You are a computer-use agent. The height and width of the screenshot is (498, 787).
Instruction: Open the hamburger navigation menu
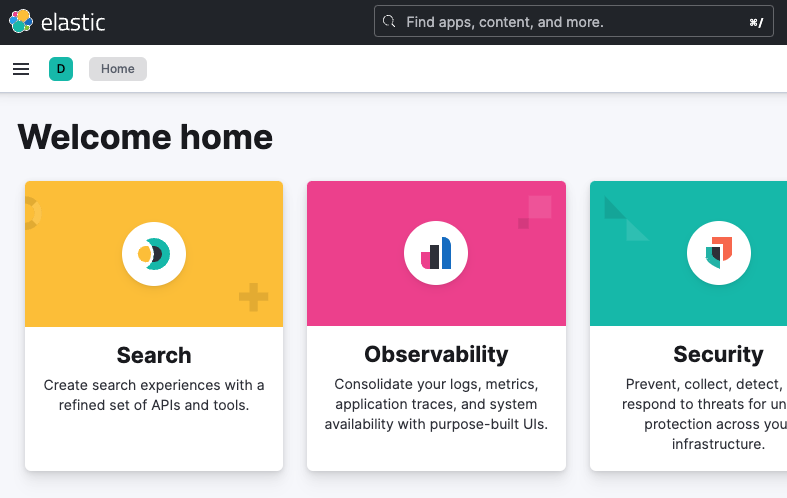click(21, 69)
